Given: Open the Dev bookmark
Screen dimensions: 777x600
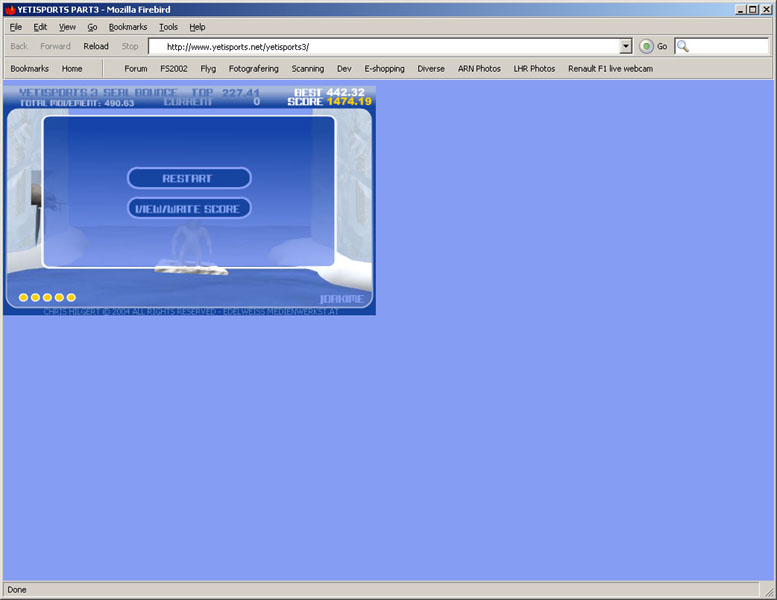Looking at the screenshot, I should [x=344, y=68].
